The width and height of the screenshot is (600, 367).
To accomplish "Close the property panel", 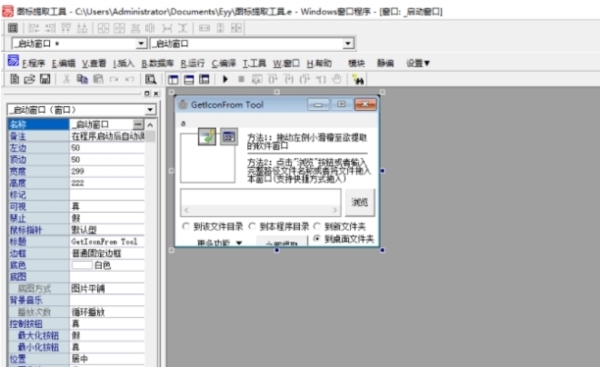I will click(x=156, y=93).
